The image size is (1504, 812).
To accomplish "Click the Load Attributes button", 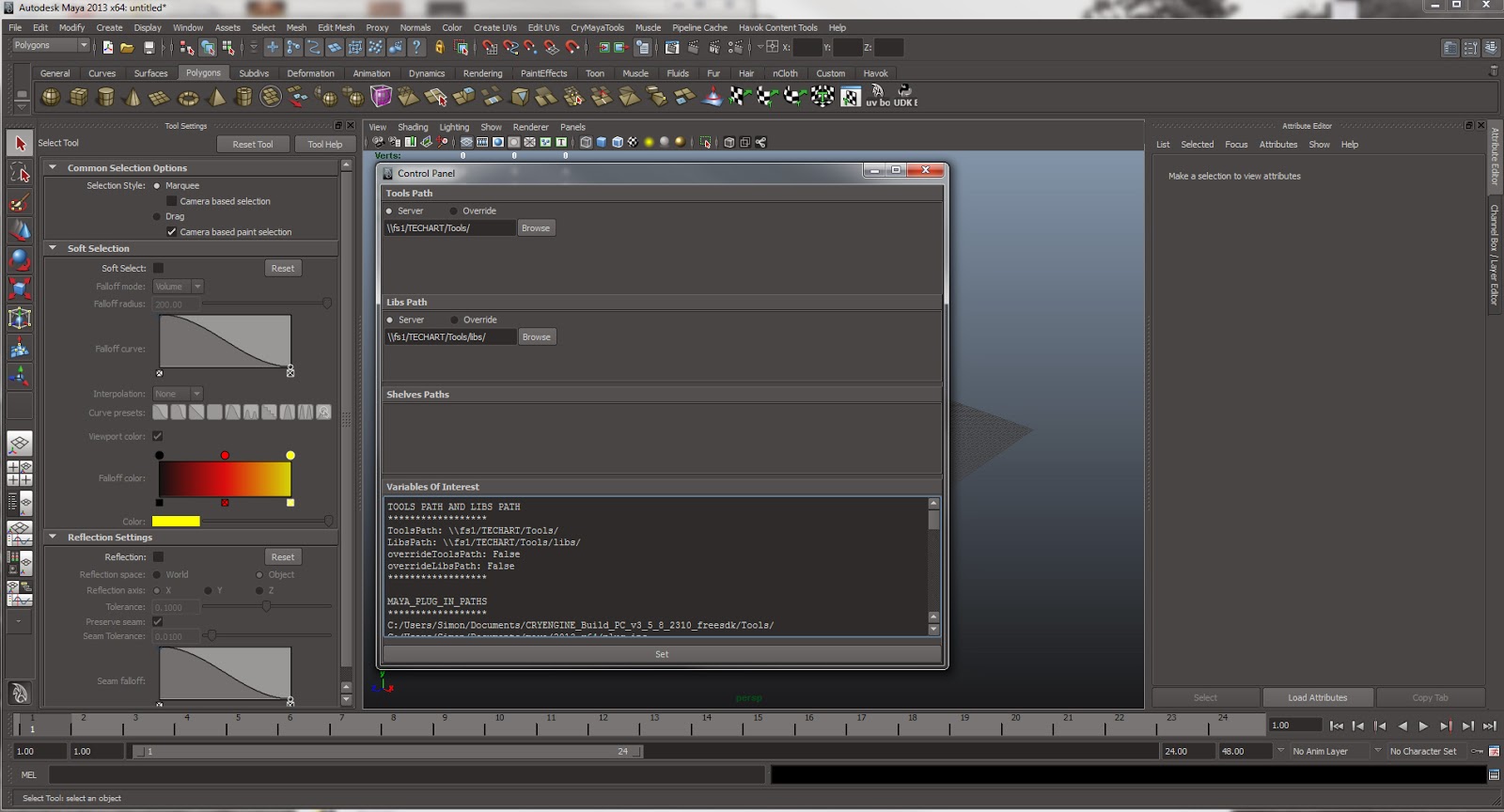I will [1318, 697].
